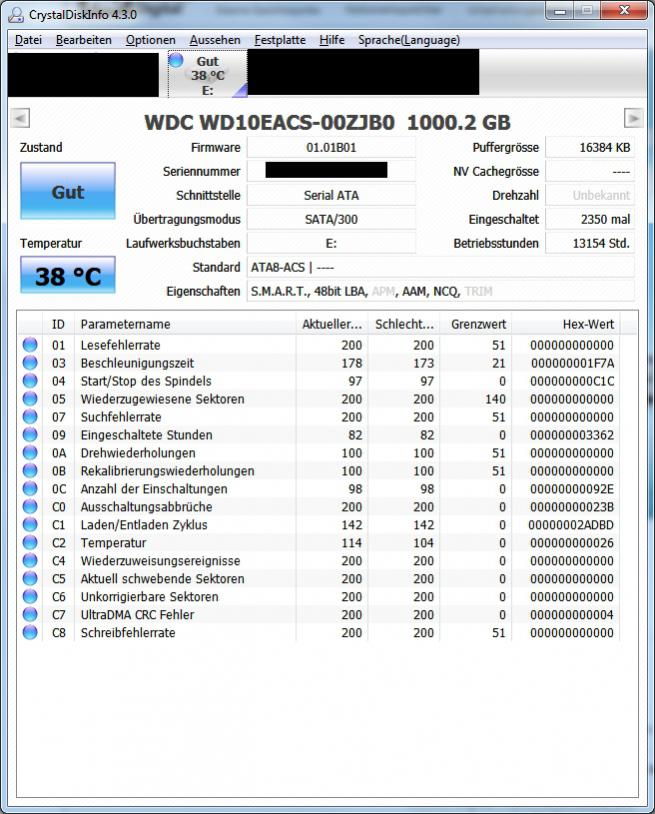Click Betriebsstunden field 13154 Std.
This screenshot has height=814, width=655.
pyautogui.click(x=590, y=243)
